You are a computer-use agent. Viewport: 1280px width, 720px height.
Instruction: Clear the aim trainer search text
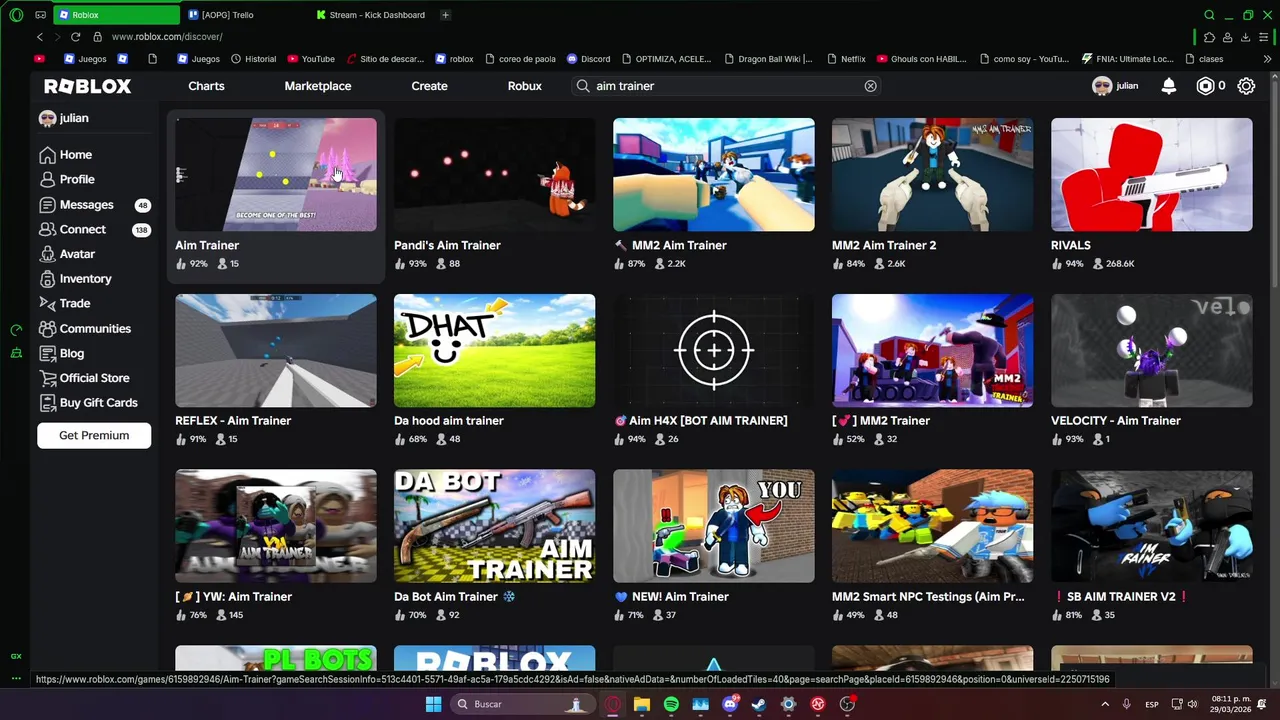[870, 86]
